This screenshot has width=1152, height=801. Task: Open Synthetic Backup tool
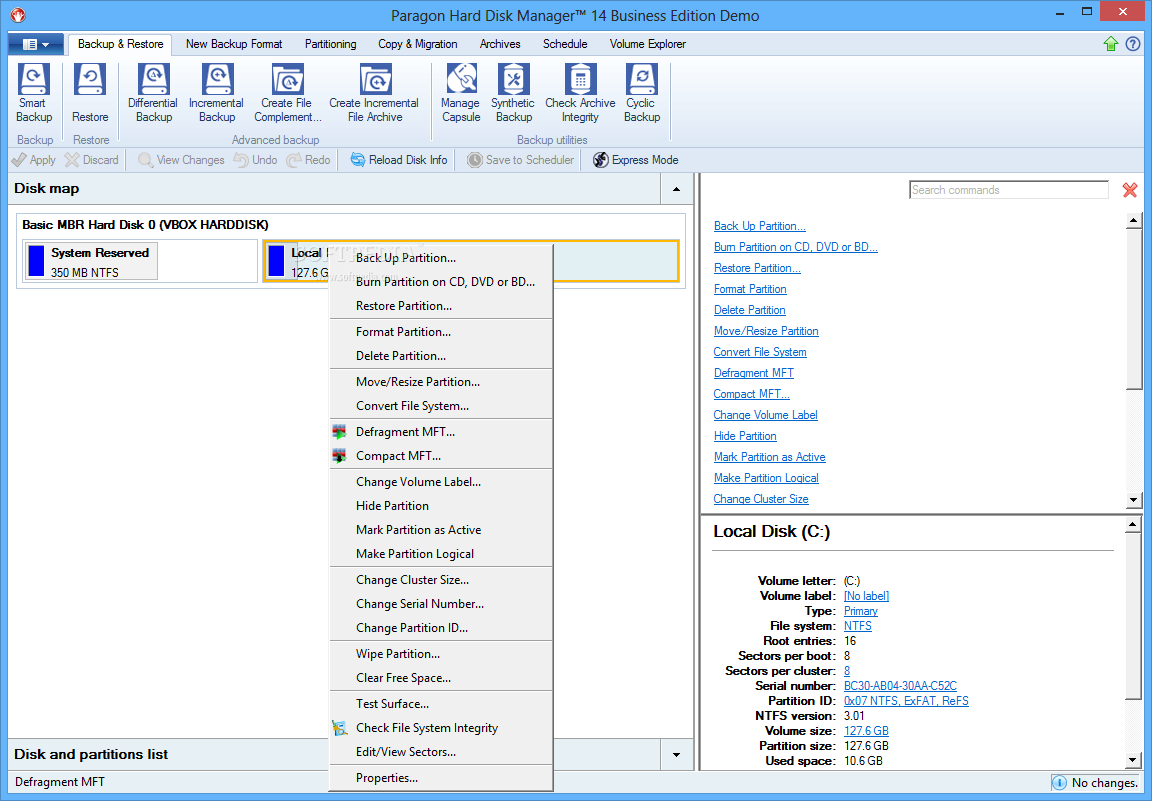pos(514,93)
